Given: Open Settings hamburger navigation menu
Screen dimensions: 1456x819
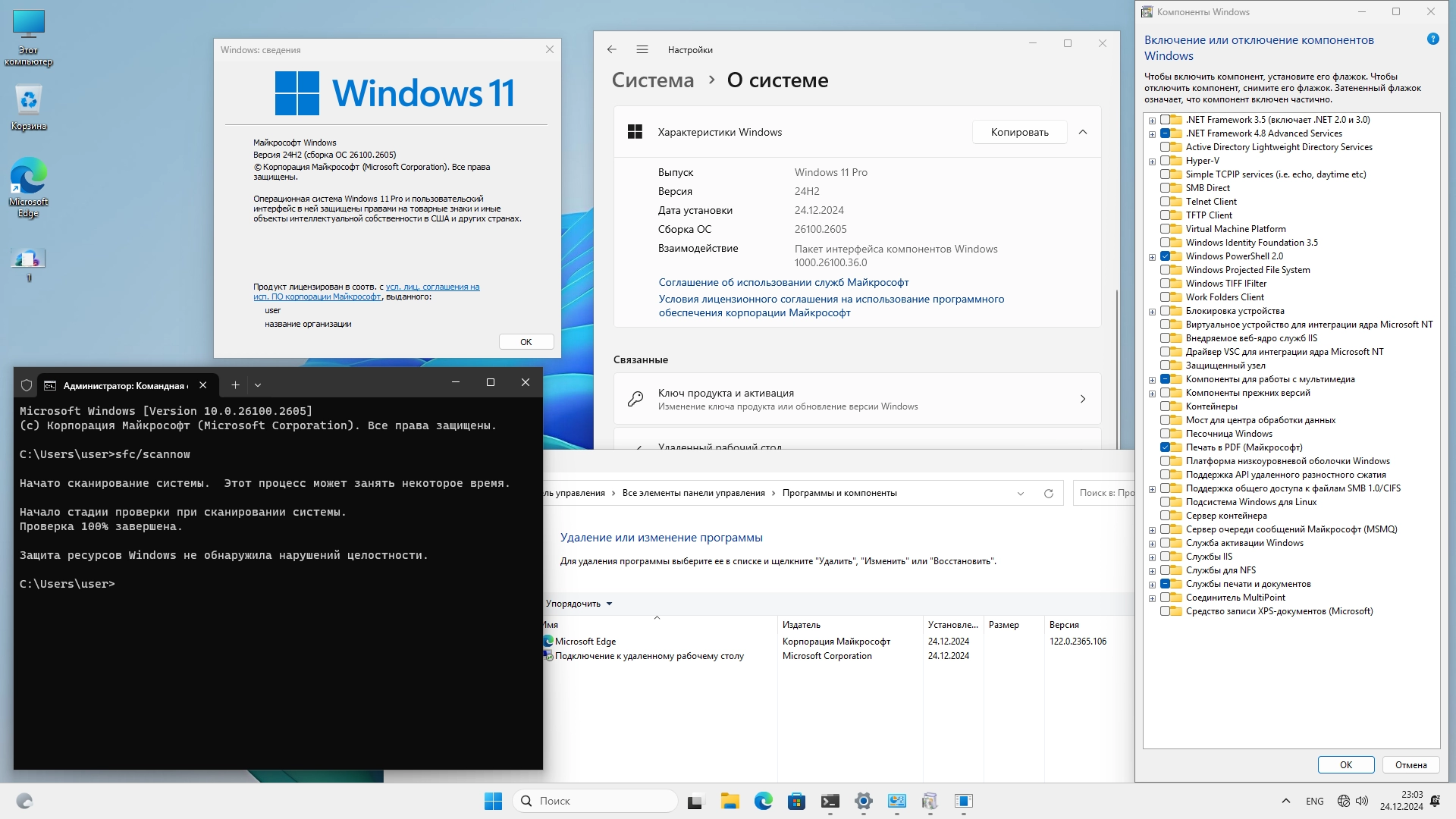Looking at the screenshot, I should point(642,50).
